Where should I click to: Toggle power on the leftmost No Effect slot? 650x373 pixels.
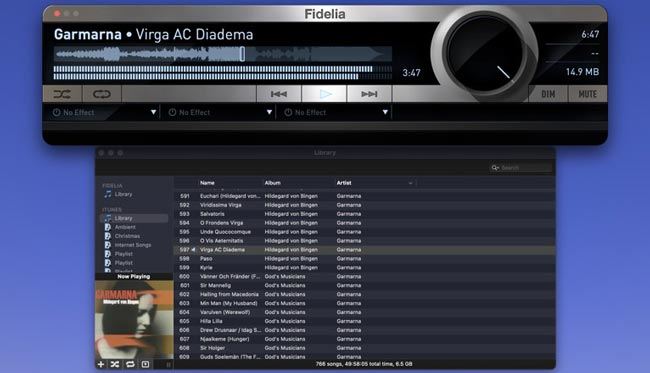[x=56, y=112]
